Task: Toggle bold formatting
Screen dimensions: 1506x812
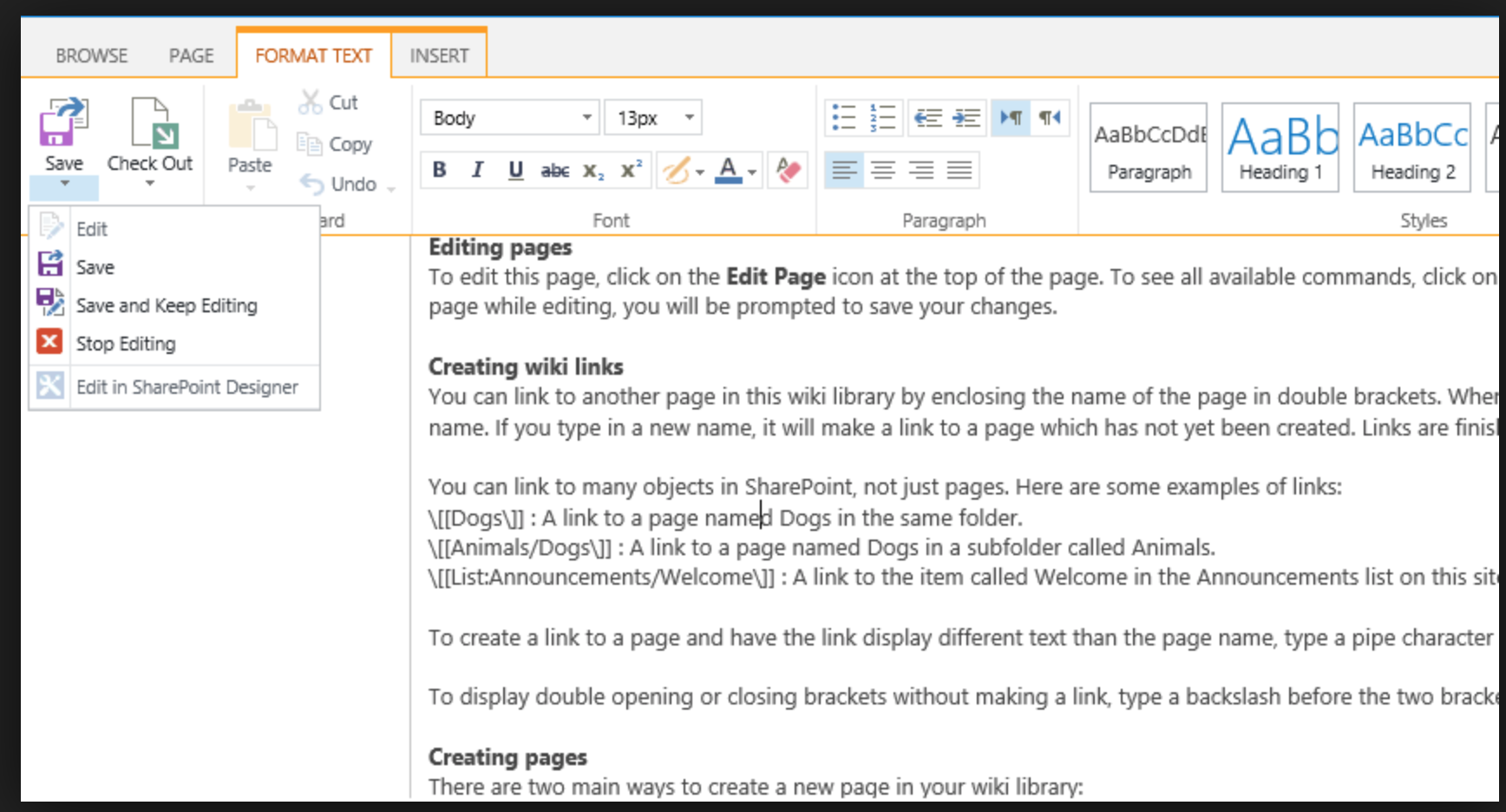Action: pyautogui.click(x=440, y=170)
